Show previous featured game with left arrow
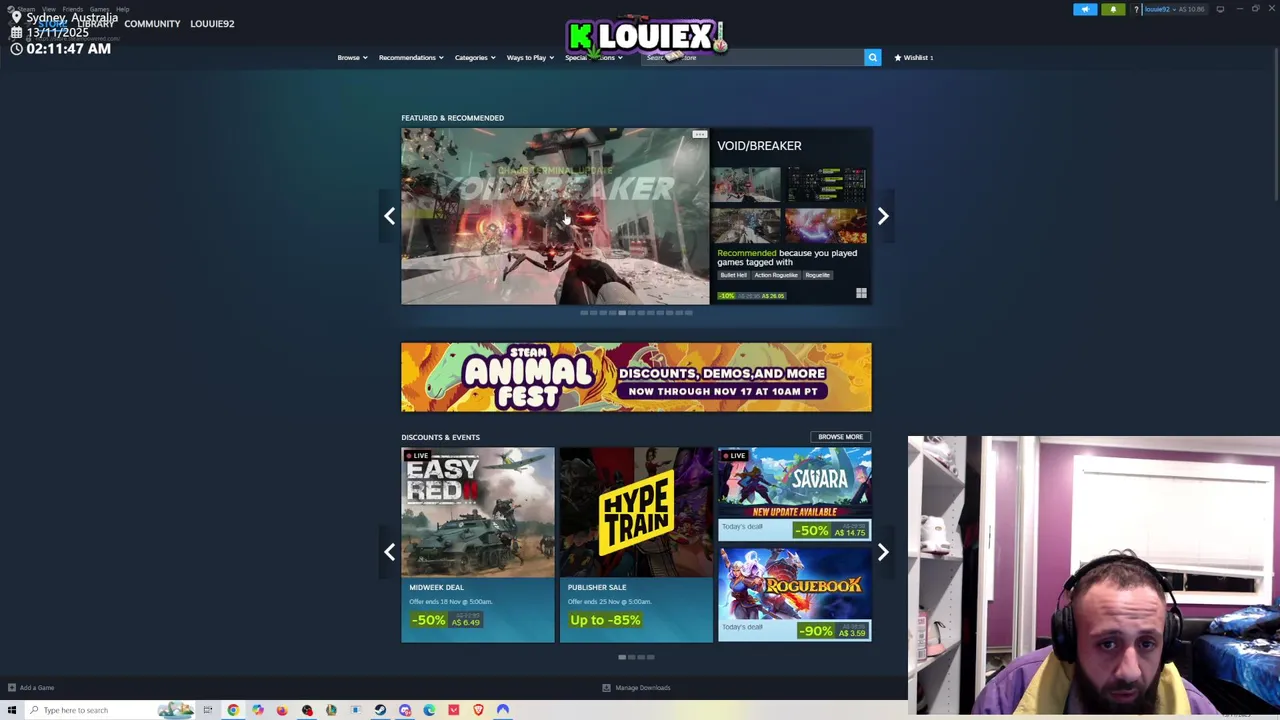Viewport: 1280px width, 720px height. (x=390, y=216)
